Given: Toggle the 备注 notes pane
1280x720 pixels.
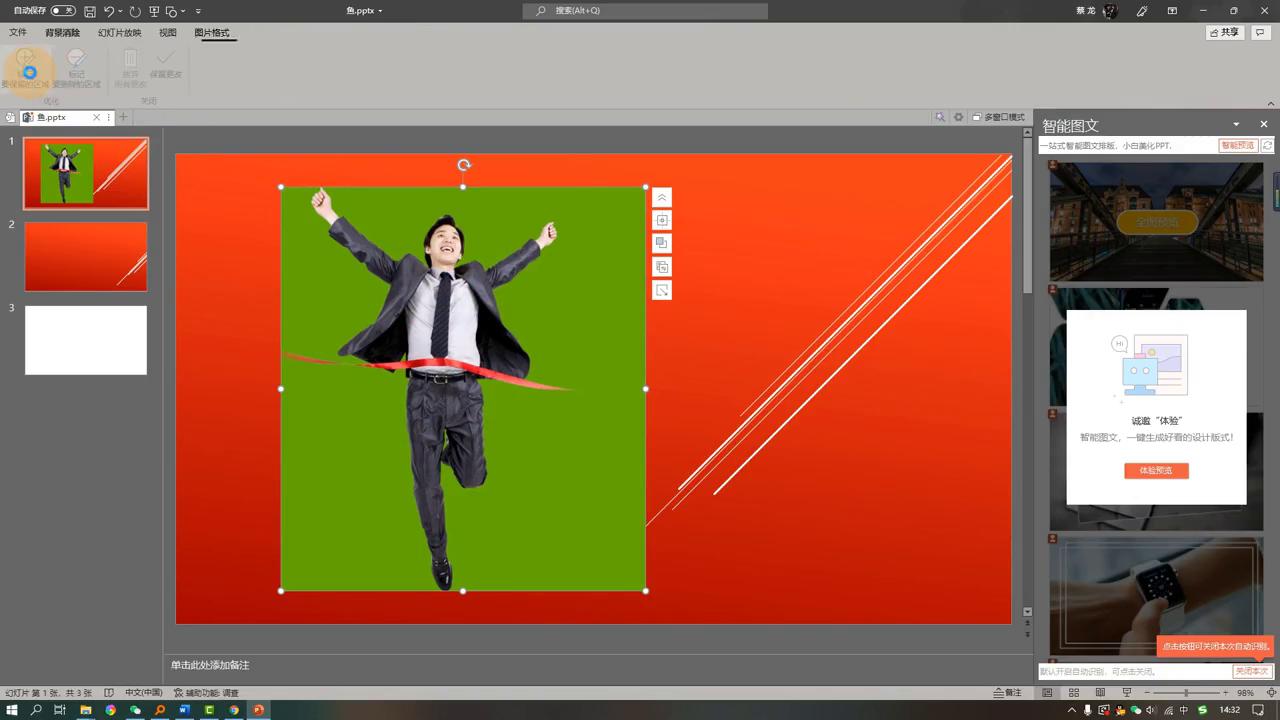Looking at the screenshot, I should [x=1008, y=693].
